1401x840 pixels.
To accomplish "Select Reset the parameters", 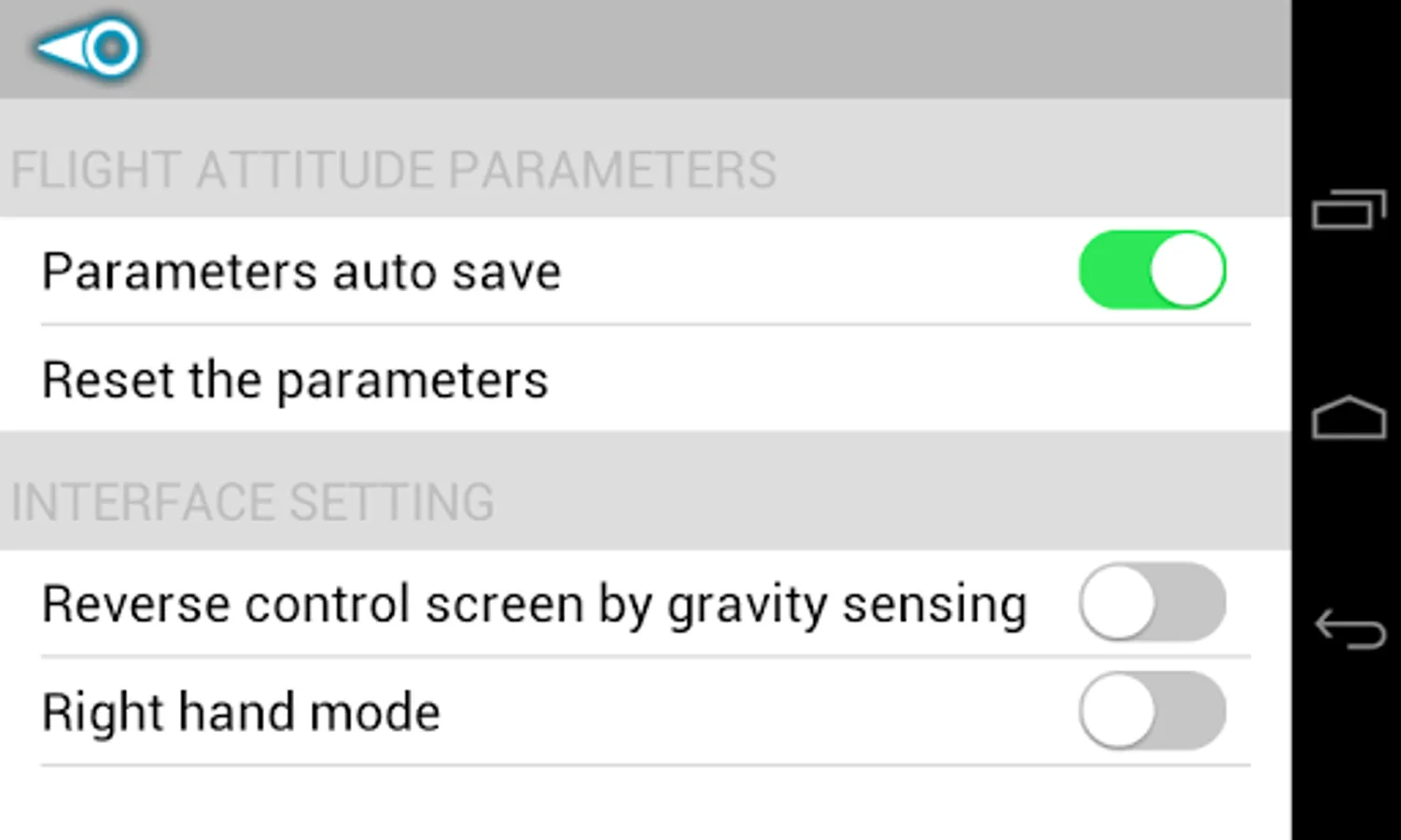I will (646, 379).
